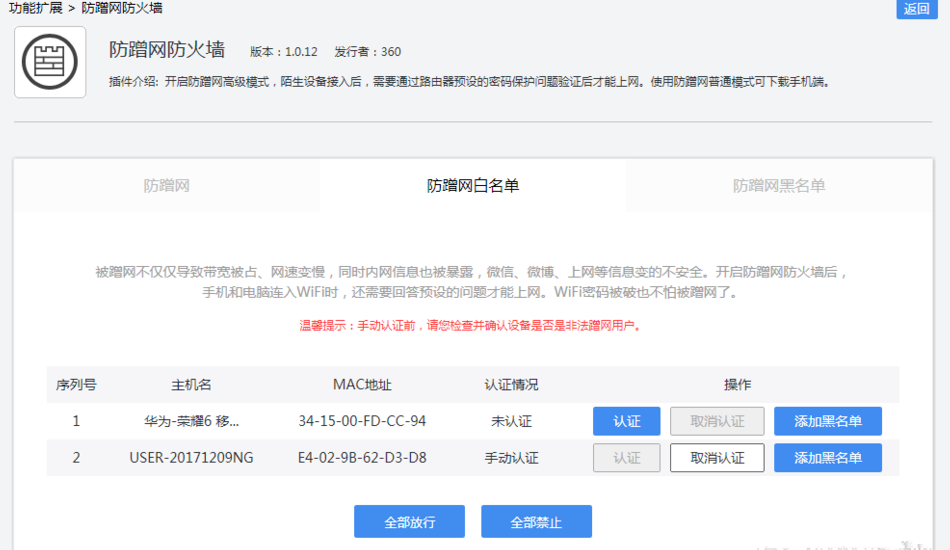Screen dimensions: 950x550
Task: Click the firewall plugin icon
Action: (x=50, y=62)
